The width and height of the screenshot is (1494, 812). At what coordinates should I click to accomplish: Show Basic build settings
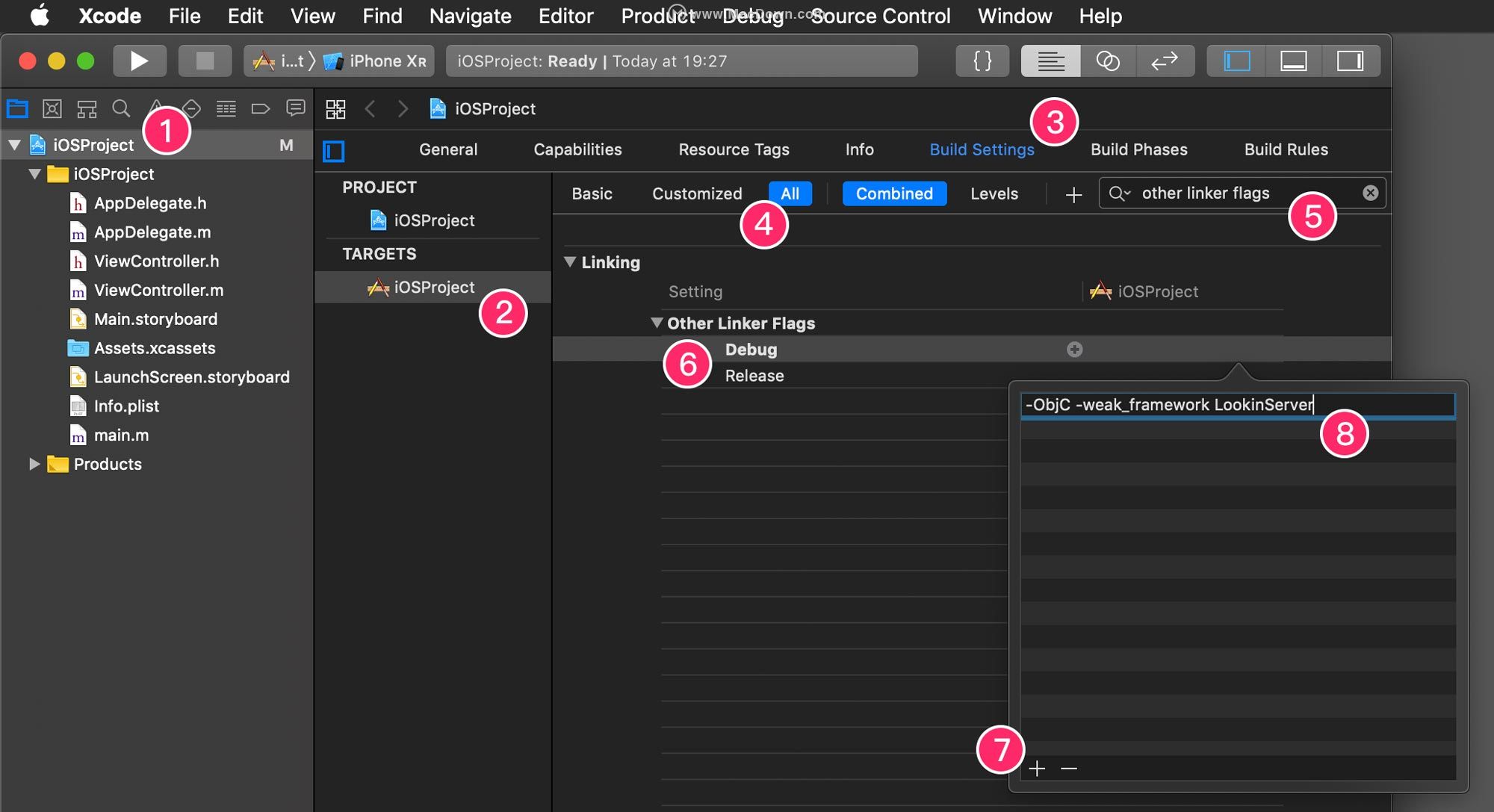tap(592, 193)
